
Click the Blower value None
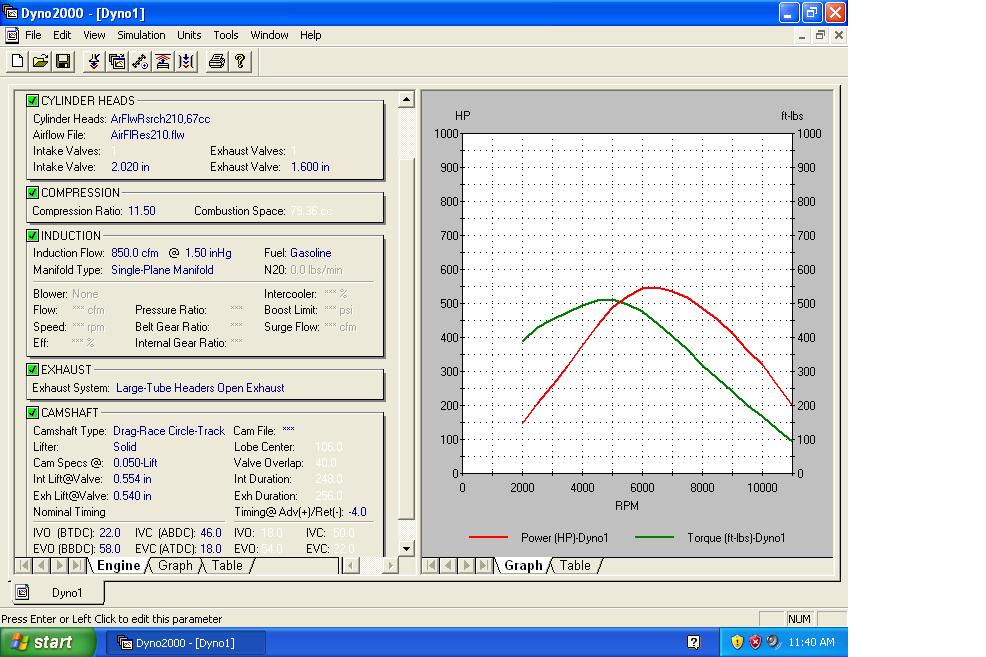coord(85,294)
